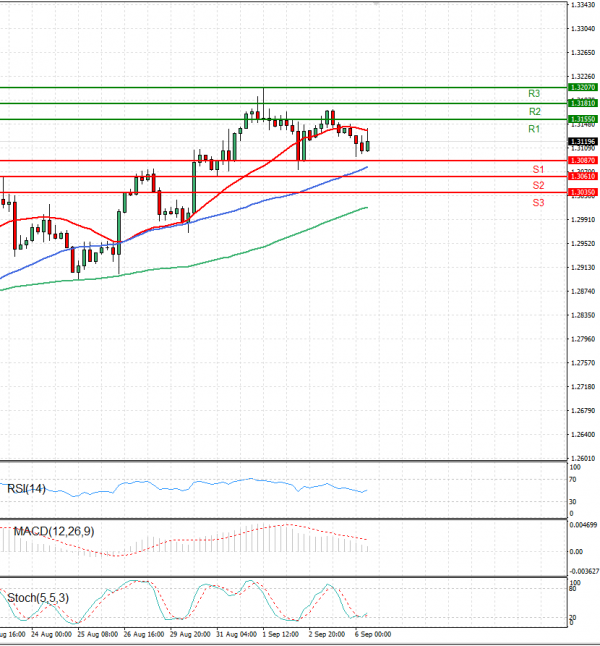Screen dimensions: 600x646
Task: Click the 1.28350 price axis value
Action: click(583, 315)
